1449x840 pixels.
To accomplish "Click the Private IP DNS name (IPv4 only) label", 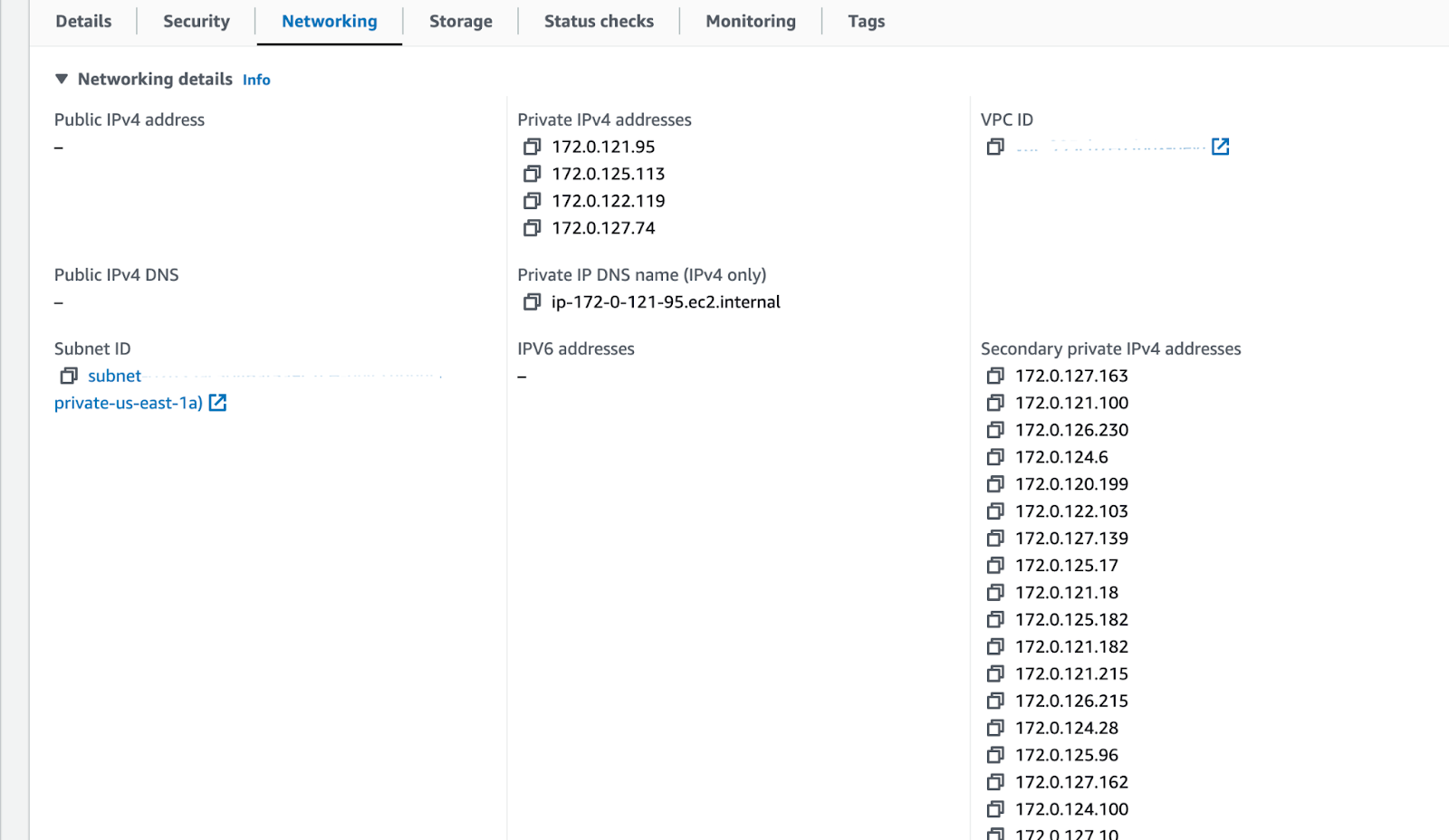I will point(641,275).
